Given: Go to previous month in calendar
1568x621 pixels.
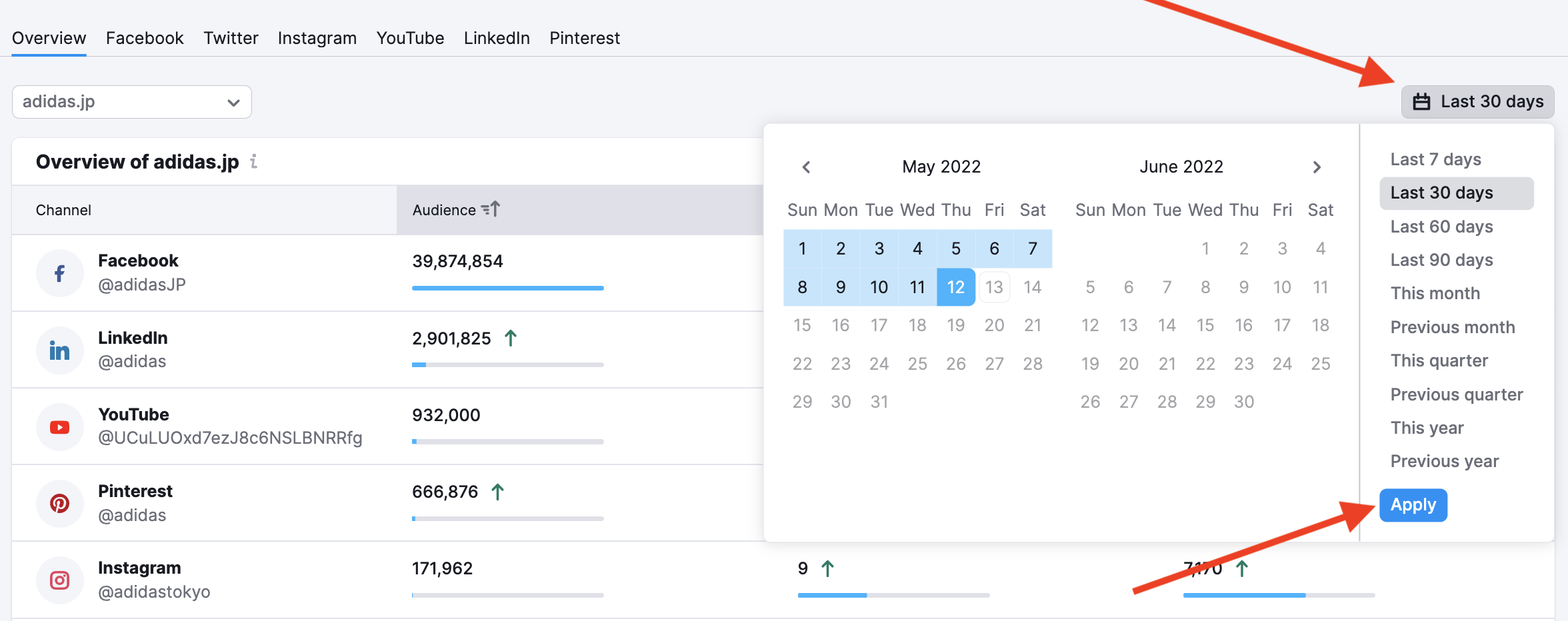Looking at the screenshot, I should coord(806,167).
